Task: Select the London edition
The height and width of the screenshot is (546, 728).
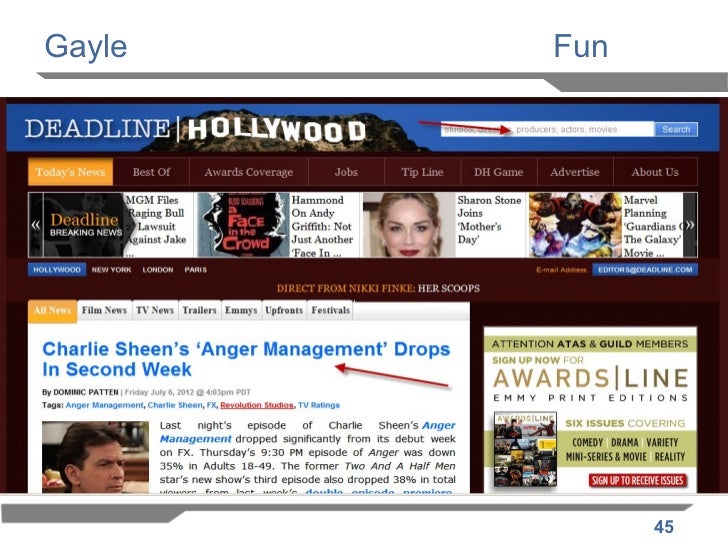Action: pyautogui.click(x=158, y=270)
